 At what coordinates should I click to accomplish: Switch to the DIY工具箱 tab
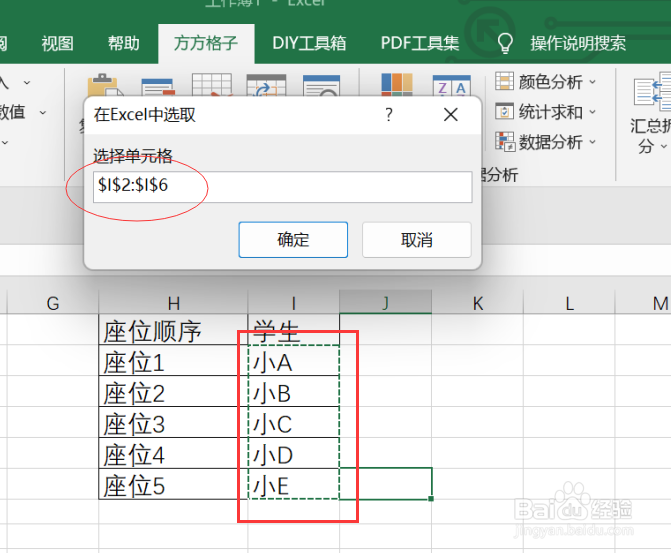pyautogui.click(x=309, y=43)
